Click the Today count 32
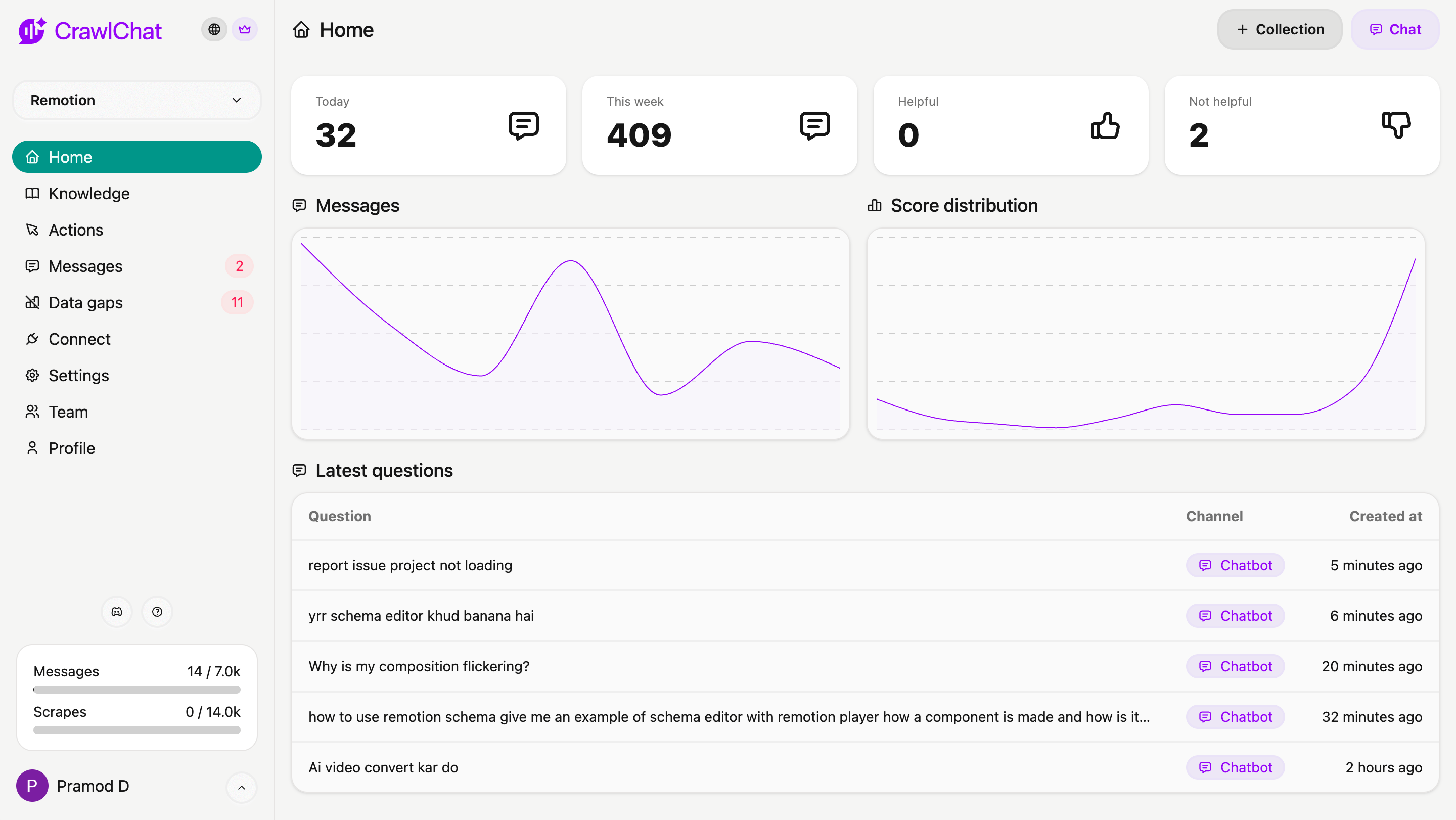 (336, 135)
